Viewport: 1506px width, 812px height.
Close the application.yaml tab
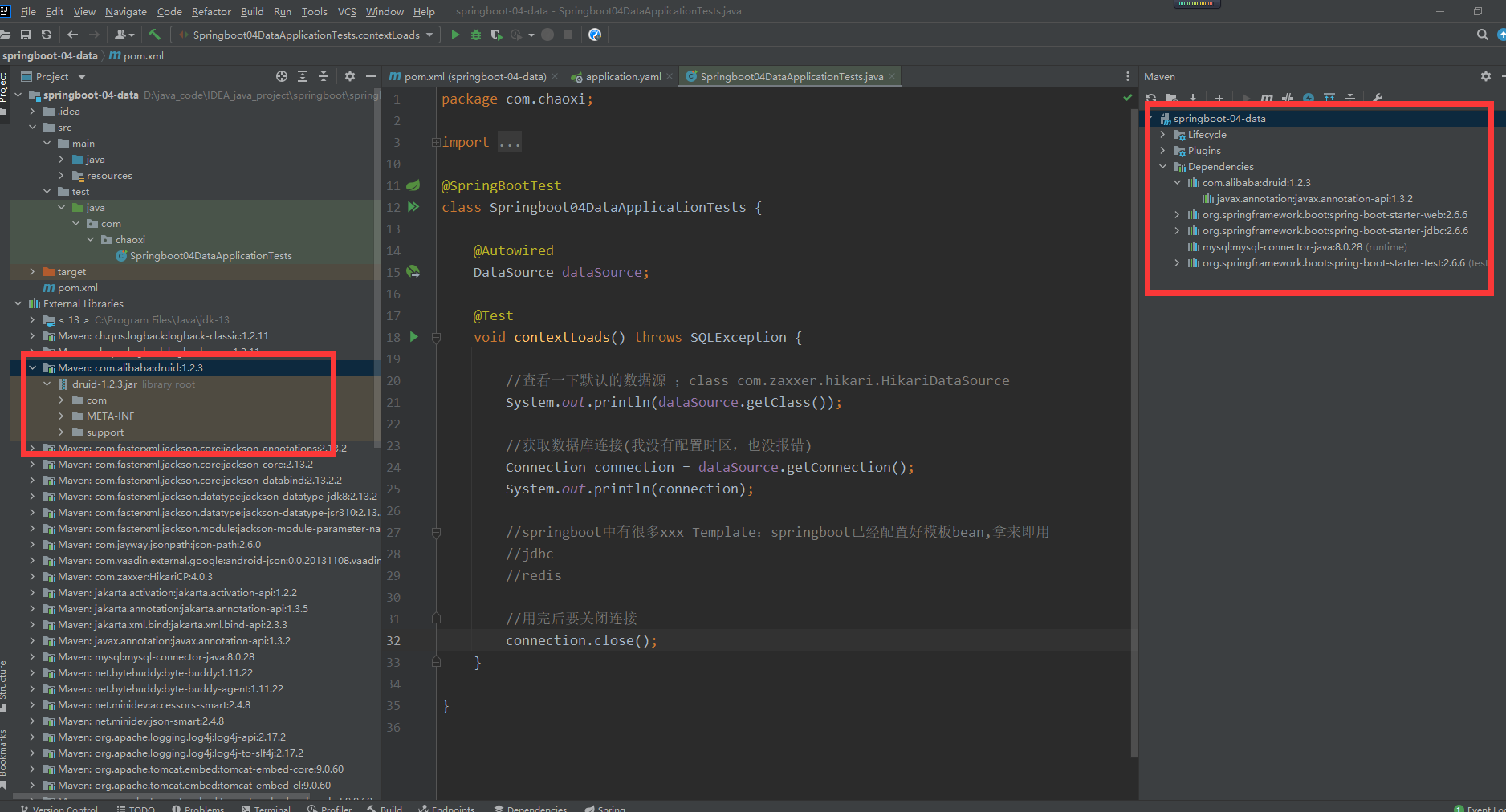[x=670, y=76]
